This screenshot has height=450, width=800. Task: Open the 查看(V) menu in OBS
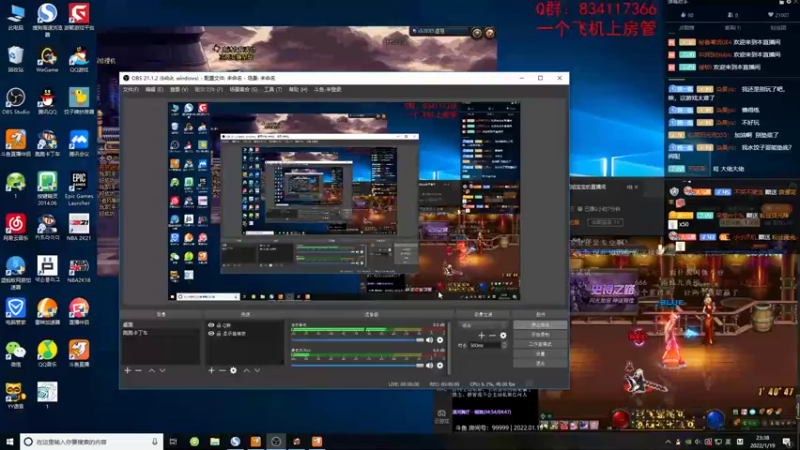pos(179,89)
